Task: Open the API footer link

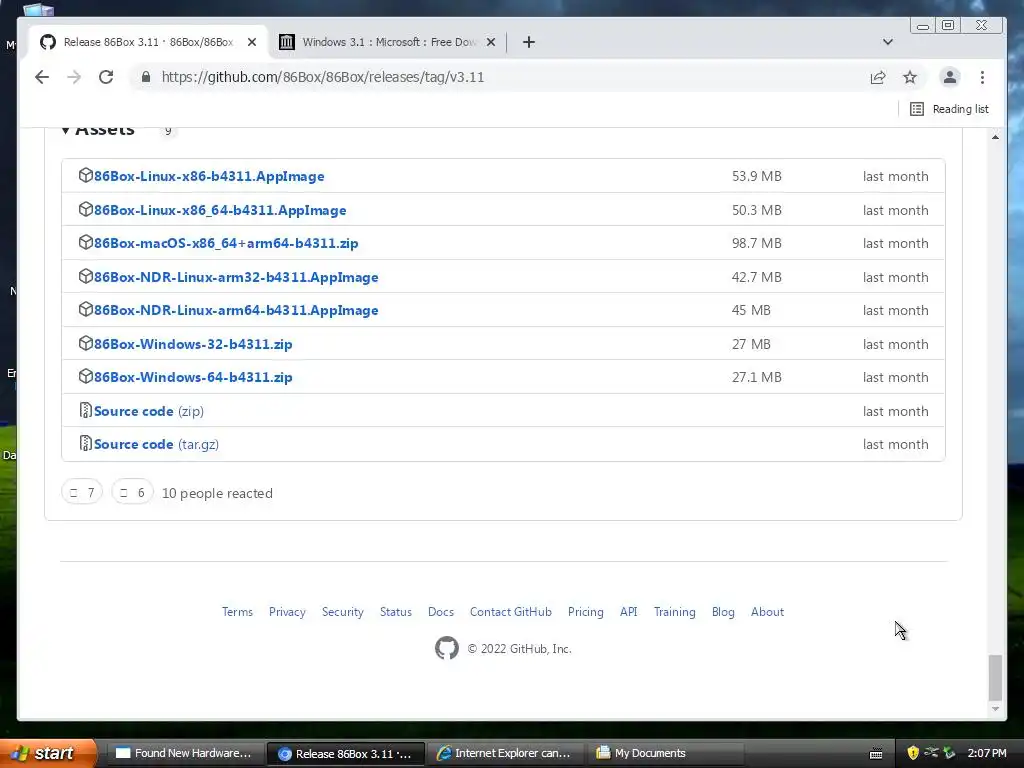Action: point(629,612)
